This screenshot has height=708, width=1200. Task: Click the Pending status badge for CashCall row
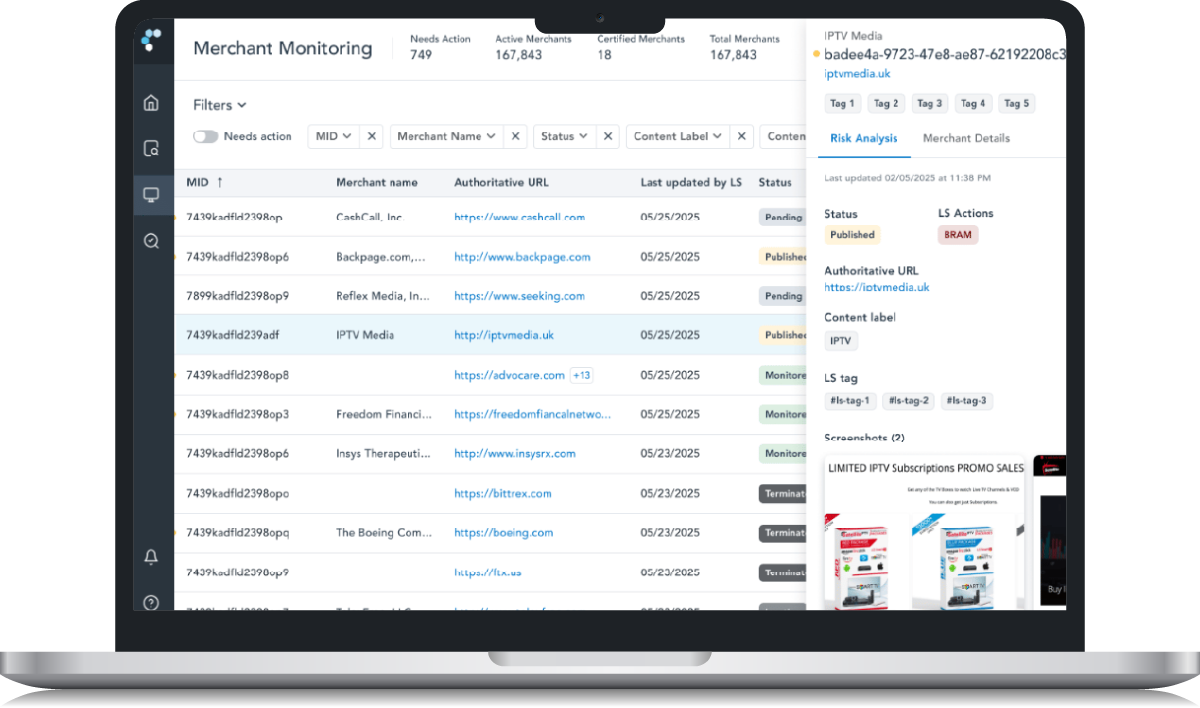783,217
